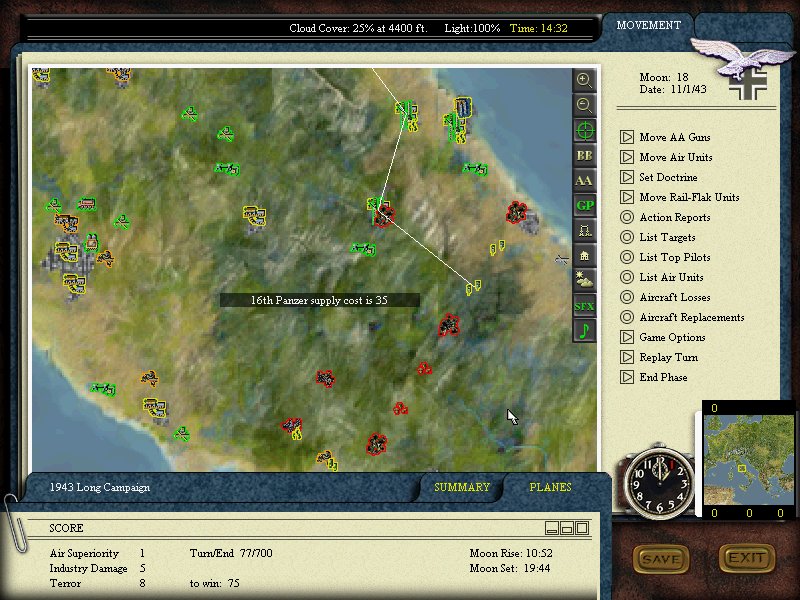Open Move Rail-Flak Units
800x600 pixels.
pos(680,197)
